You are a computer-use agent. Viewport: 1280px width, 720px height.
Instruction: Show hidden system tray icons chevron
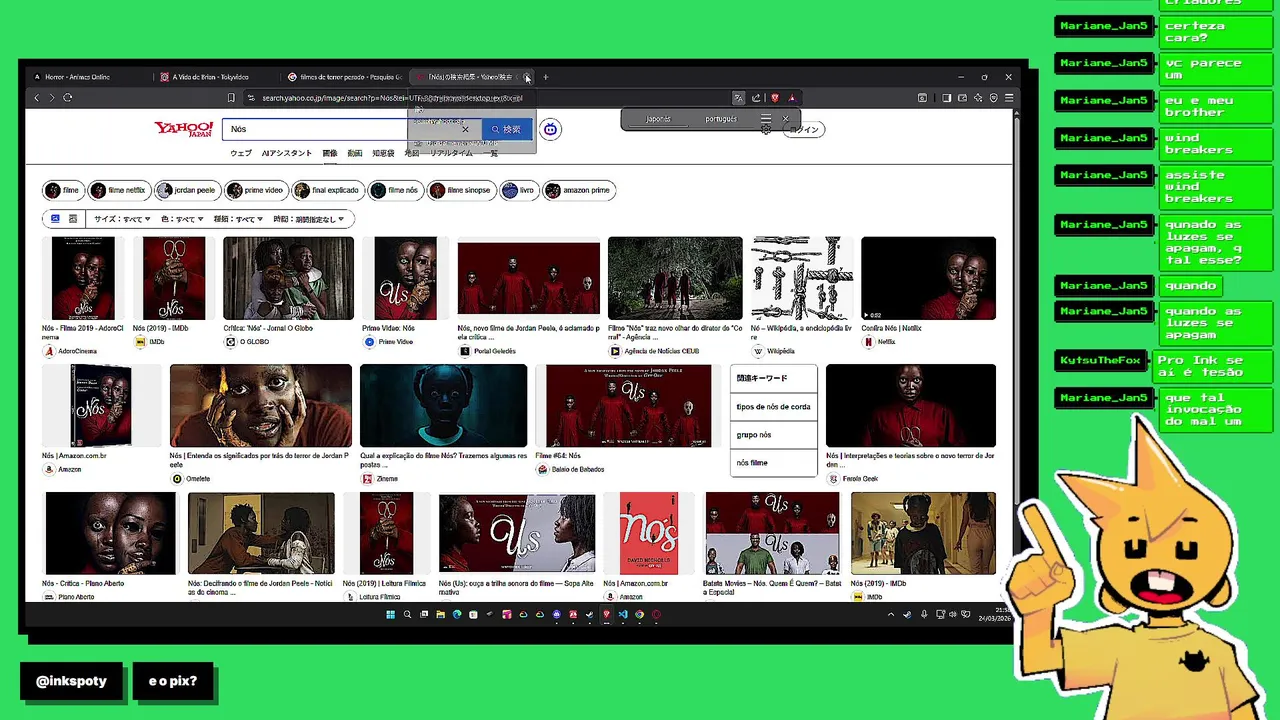[x=891, y=615]
